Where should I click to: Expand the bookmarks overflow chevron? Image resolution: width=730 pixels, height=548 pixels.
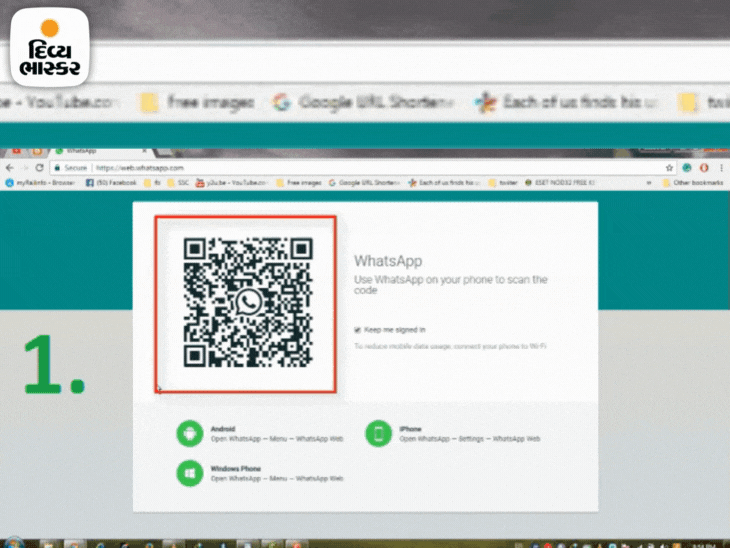pyautogui.click(x=649, y=183)
